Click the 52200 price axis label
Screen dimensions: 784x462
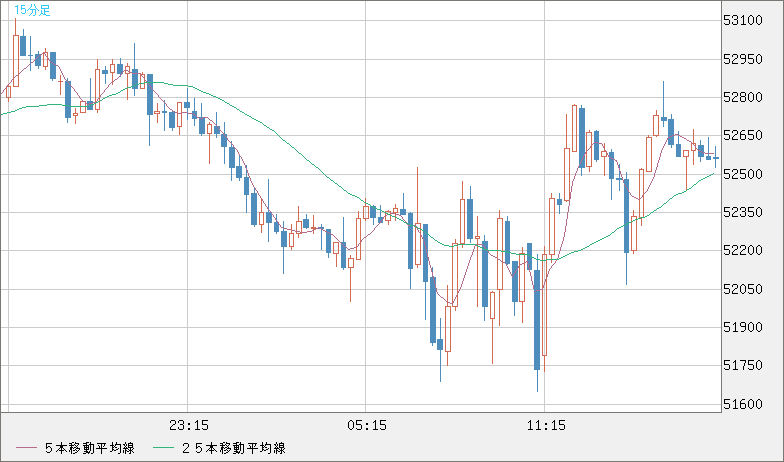[743, 250]
